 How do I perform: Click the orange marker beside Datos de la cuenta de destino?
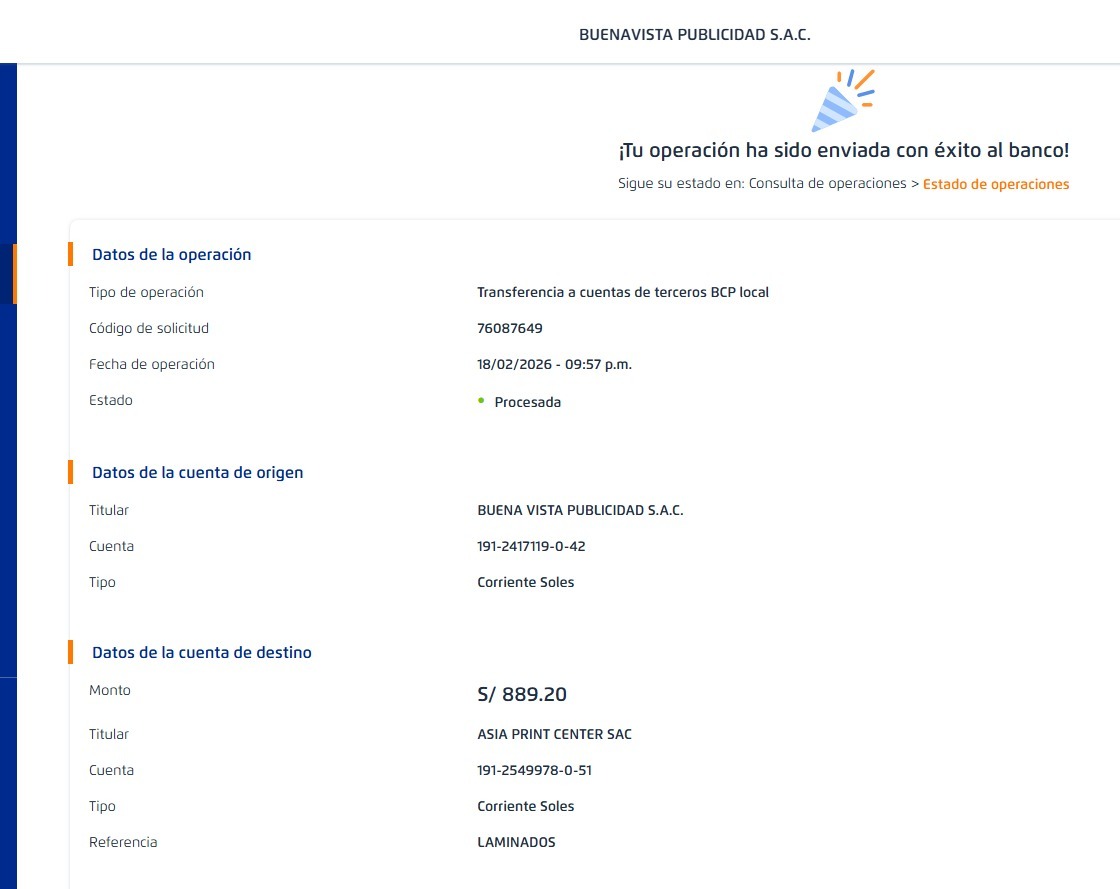coord(71,652)
